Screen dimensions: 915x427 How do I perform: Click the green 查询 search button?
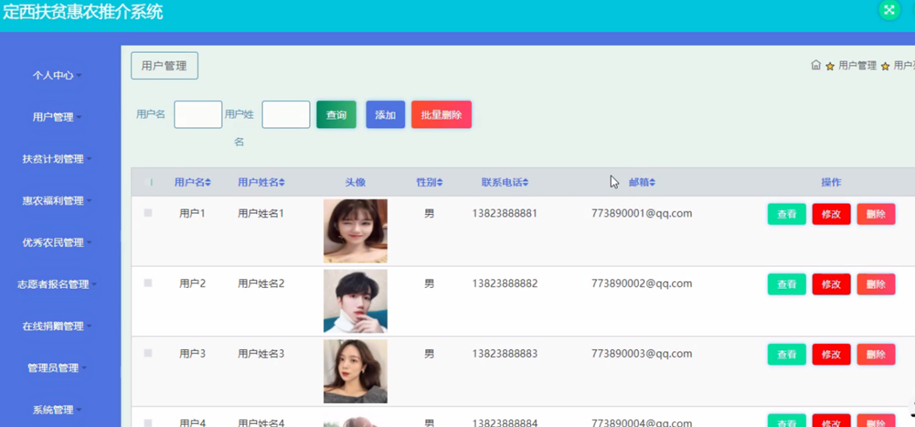336,114
